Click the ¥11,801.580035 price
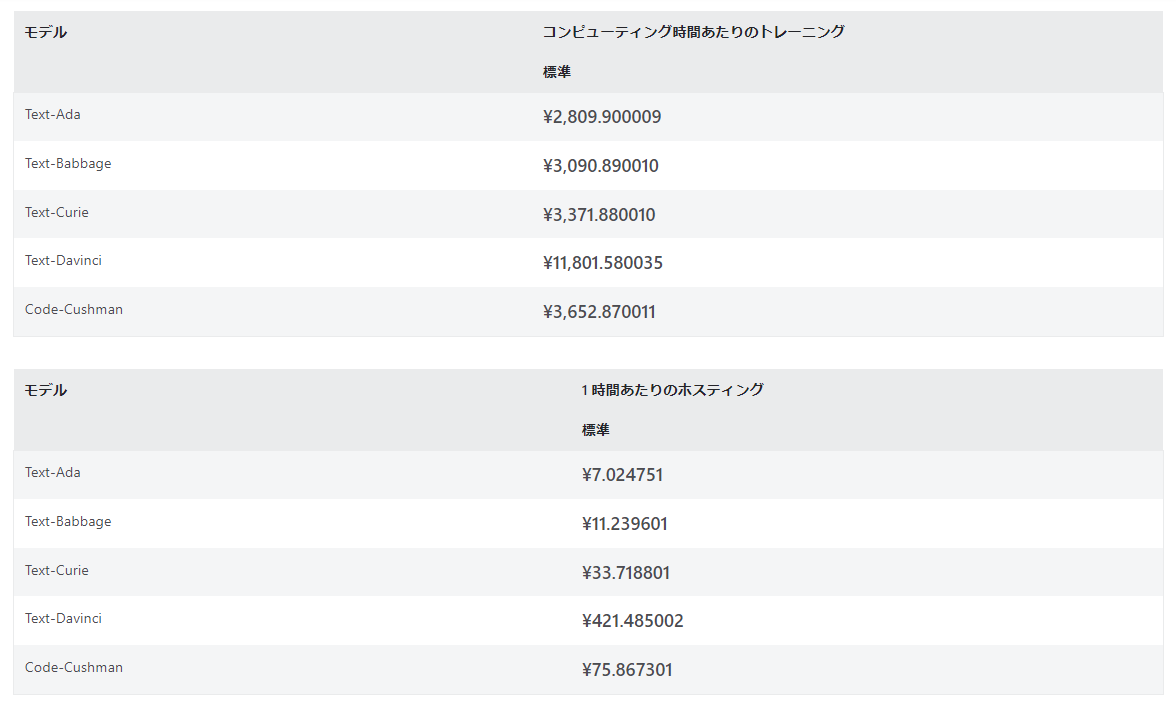Screen dimensions: 1176x711 [603, 263]
